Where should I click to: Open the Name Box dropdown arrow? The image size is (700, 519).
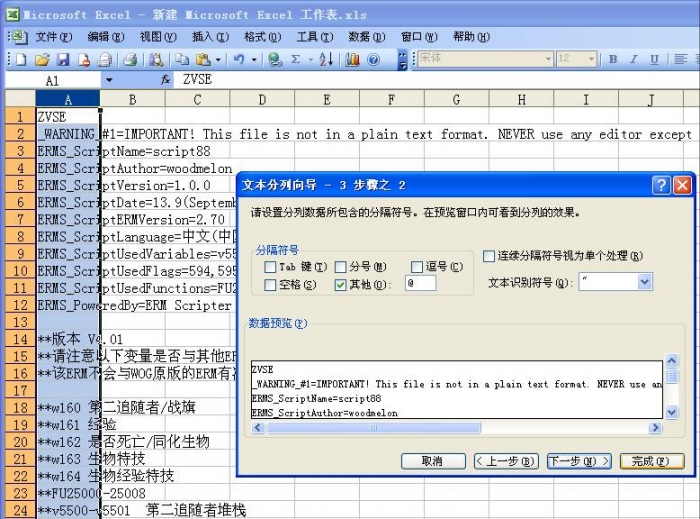(109, 80)
